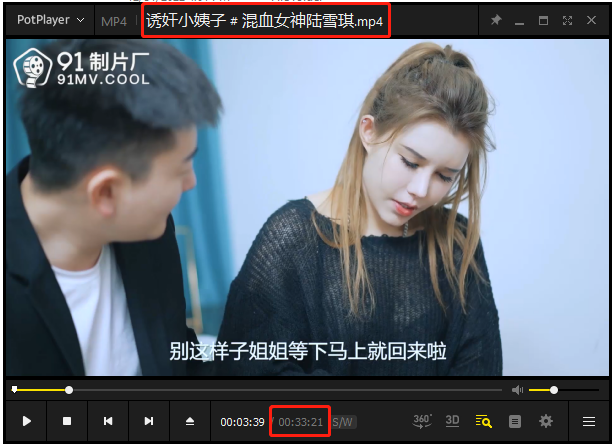Click the Play button
Screen dimensions: 616x445
tap(27, 422)
